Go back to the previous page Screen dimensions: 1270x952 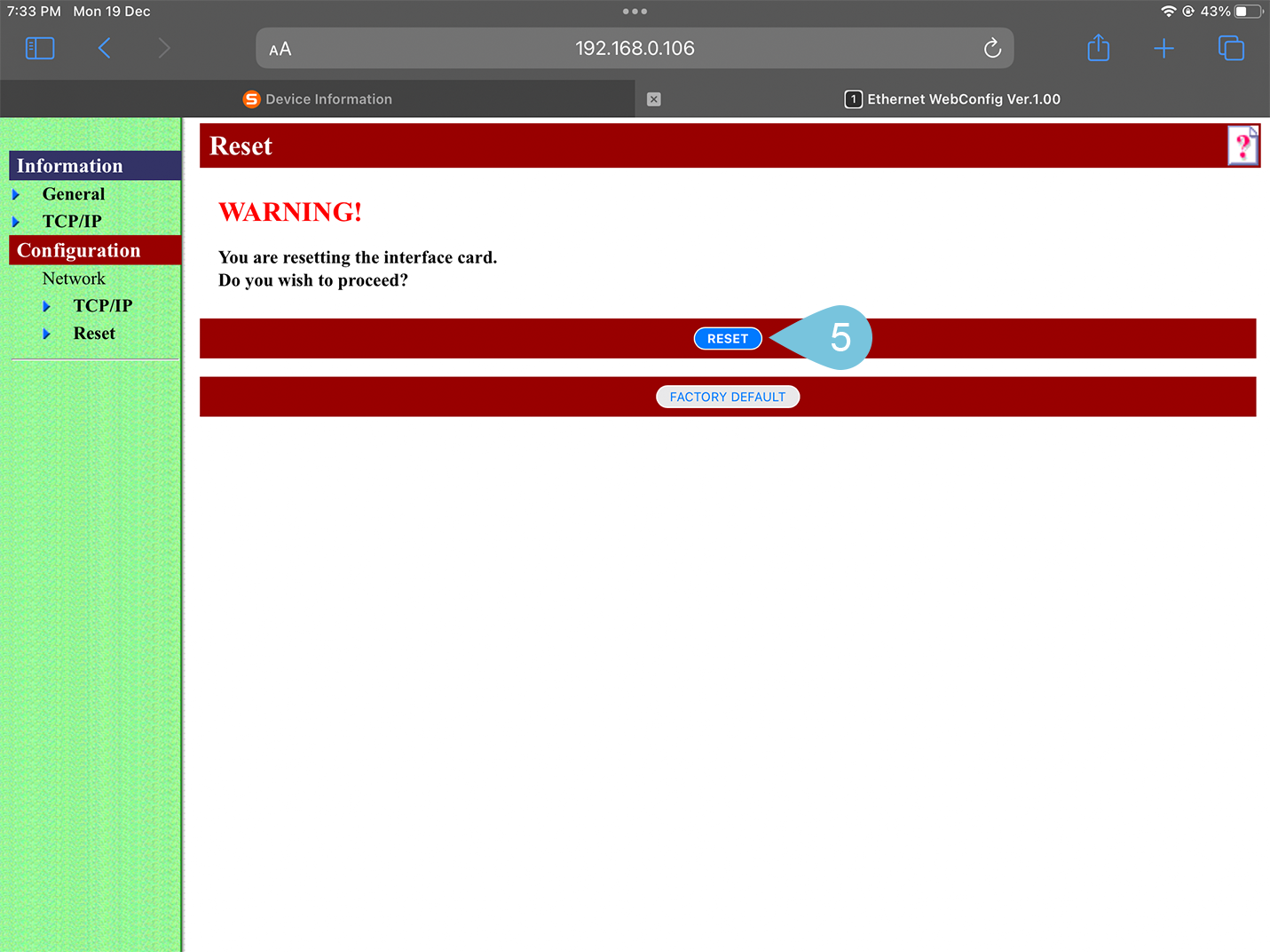(x=105, y=48)
